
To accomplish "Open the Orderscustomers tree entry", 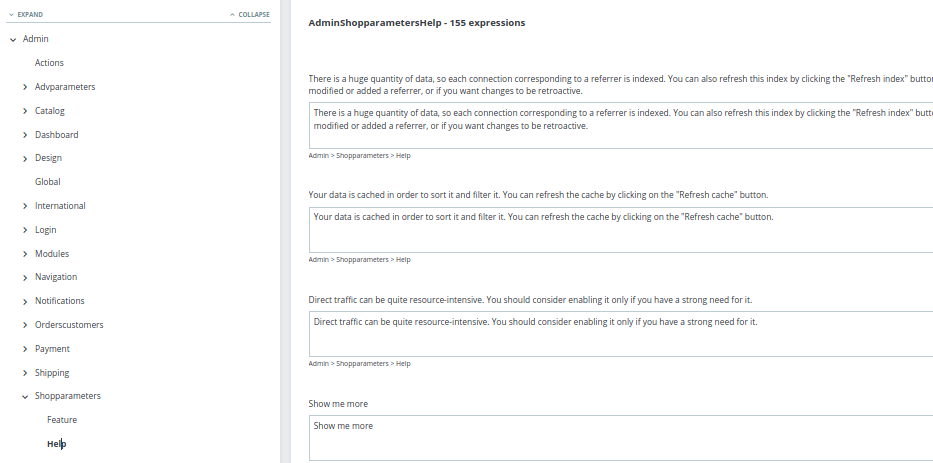I will pos(69,325).
